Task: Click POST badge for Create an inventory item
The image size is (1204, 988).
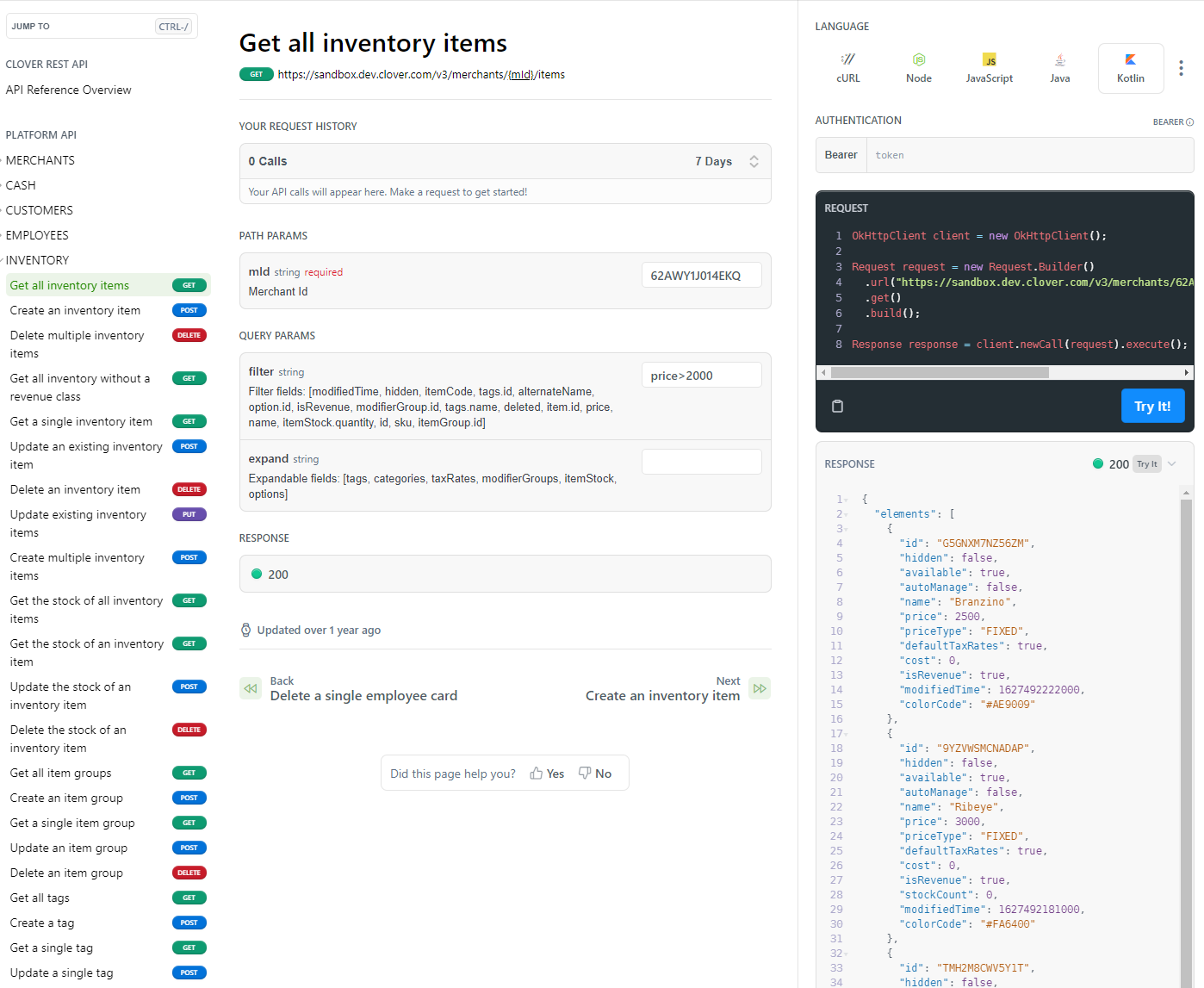Action: (189, 310)
